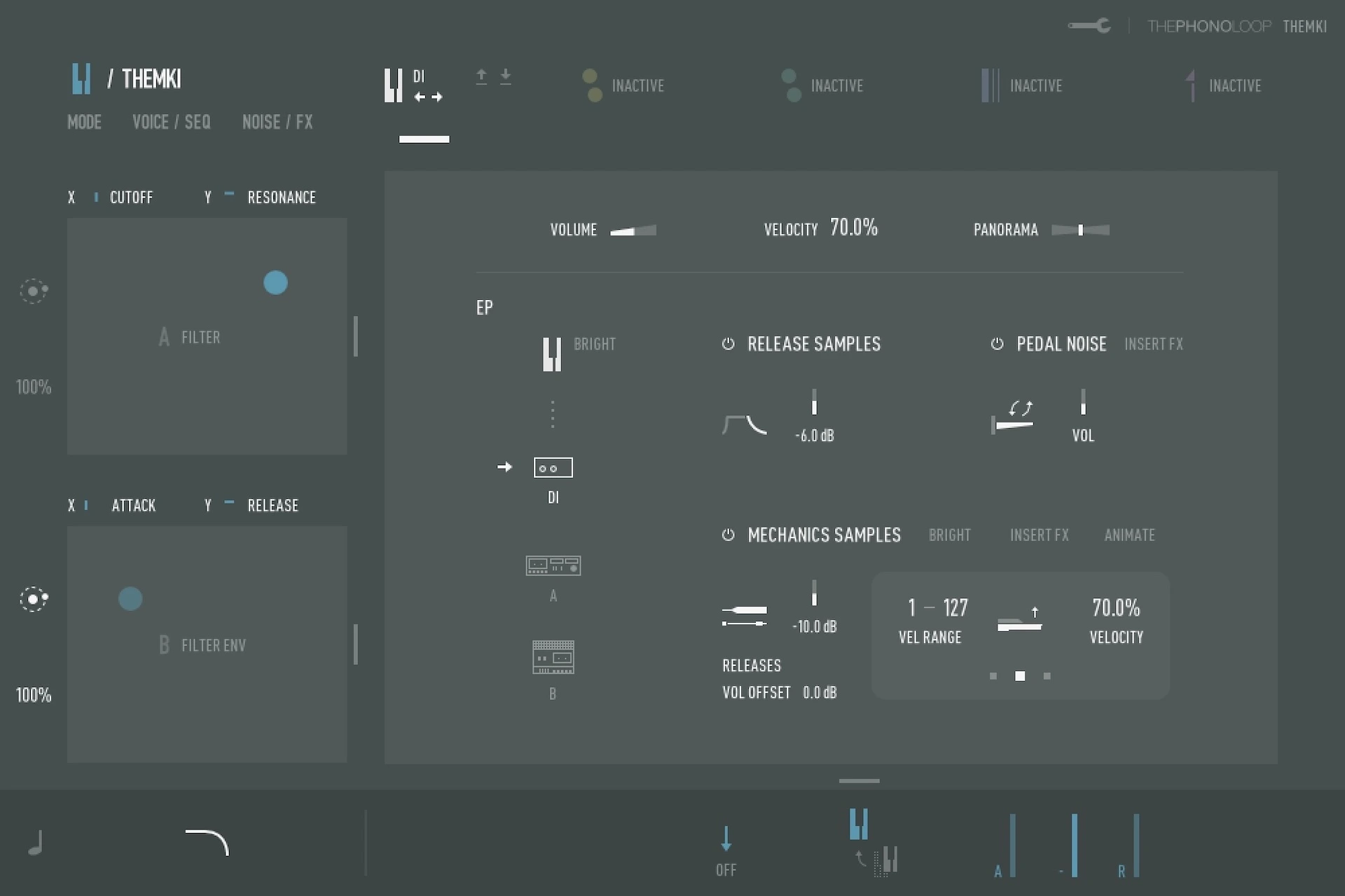
Task: Toggle Mechanics Samples power button
Action: pos(728,535)
